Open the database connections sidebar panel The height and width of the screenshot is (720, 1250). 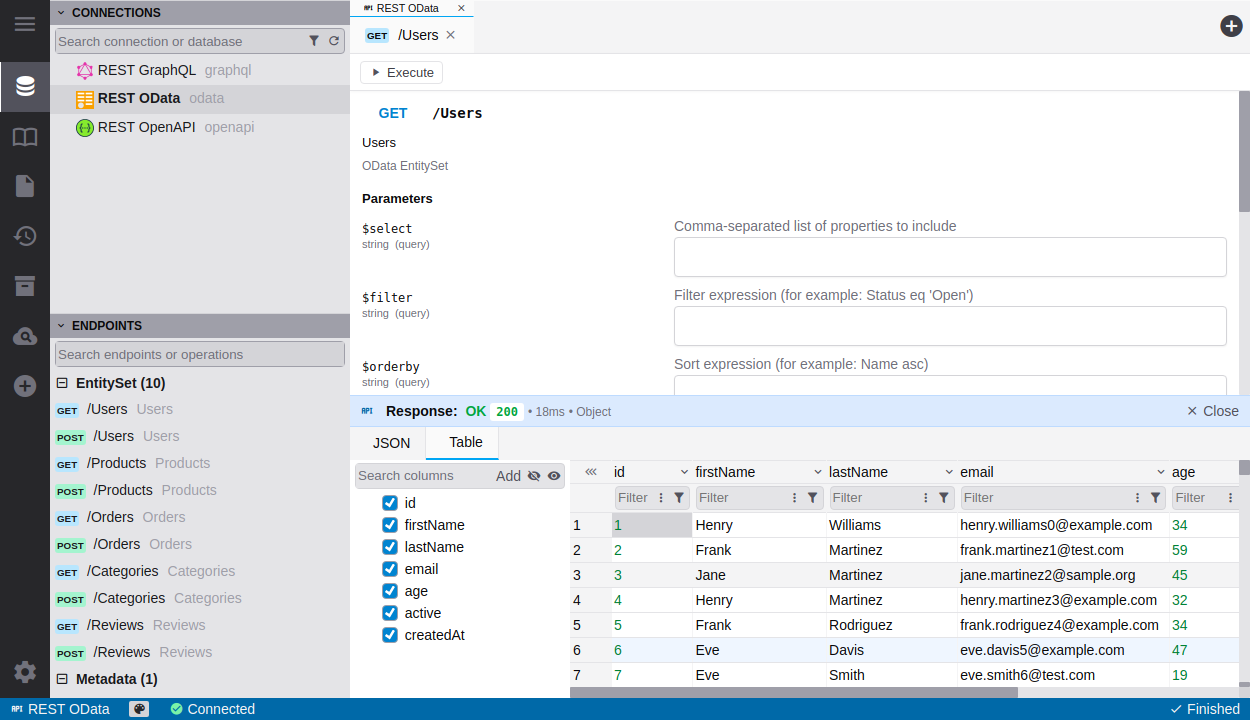tap(24, 86)
